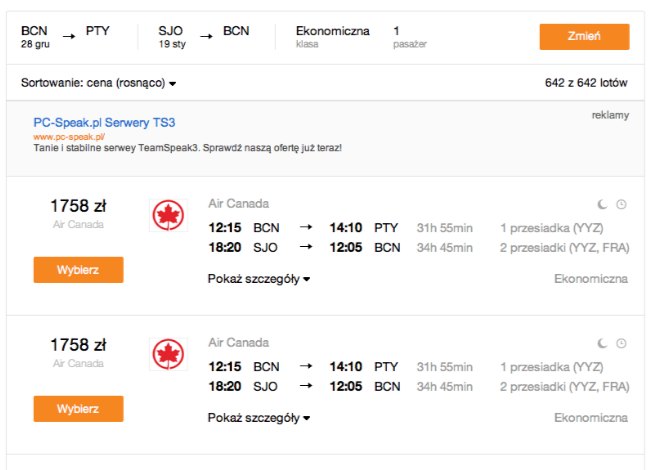Screen dimensions: 654x470
Task: Click the clock icon in second result
Action: point(621,343)
